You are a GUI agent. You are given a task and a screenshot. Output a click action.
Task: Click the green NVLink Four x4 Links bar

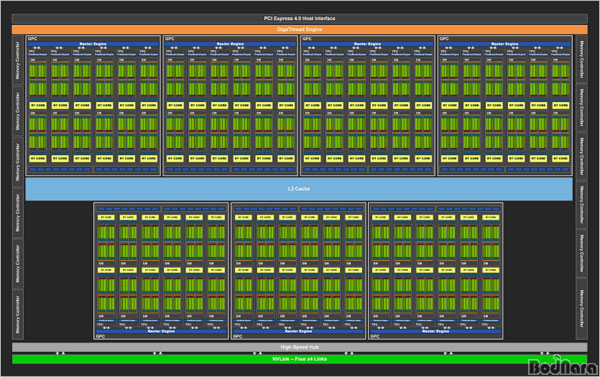coord(300,359)
